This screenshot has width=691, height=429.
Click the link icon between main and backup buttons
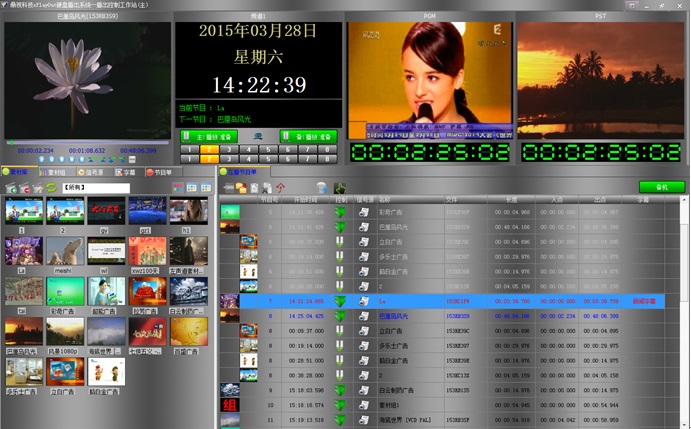pos(258,136)
